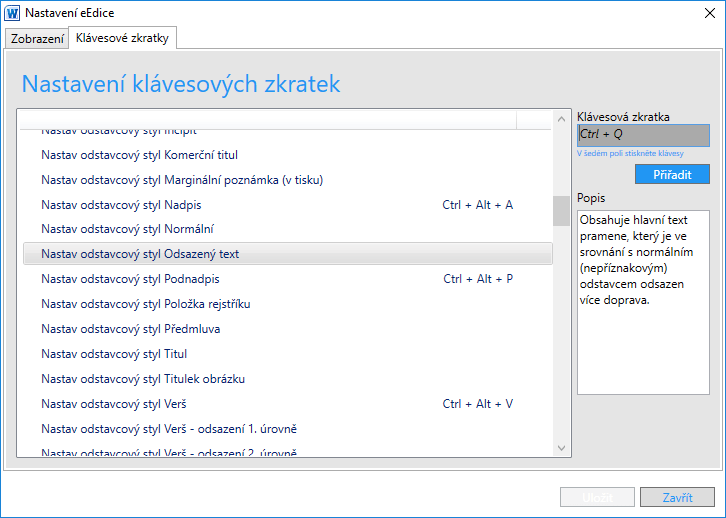Select row 'Nastav odstavcový styl Podnadpis'
726x518 pixels.
pos(288,279)
